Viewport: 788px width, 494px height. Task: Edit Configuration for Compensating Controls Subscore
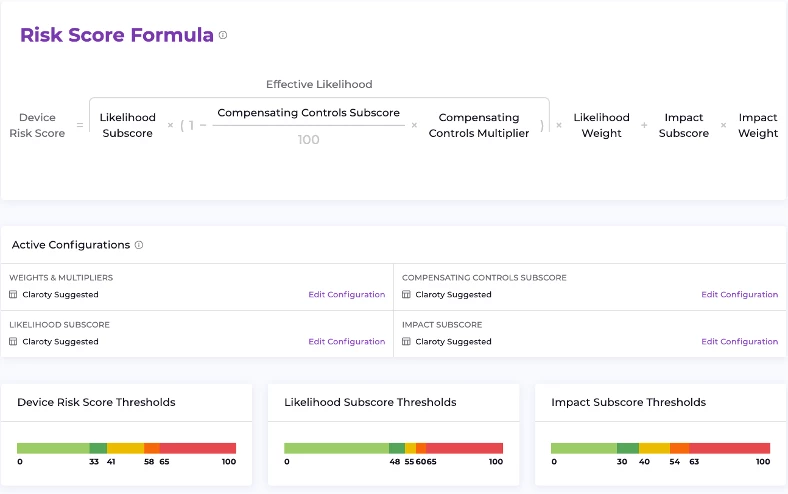tap(739, 295)
